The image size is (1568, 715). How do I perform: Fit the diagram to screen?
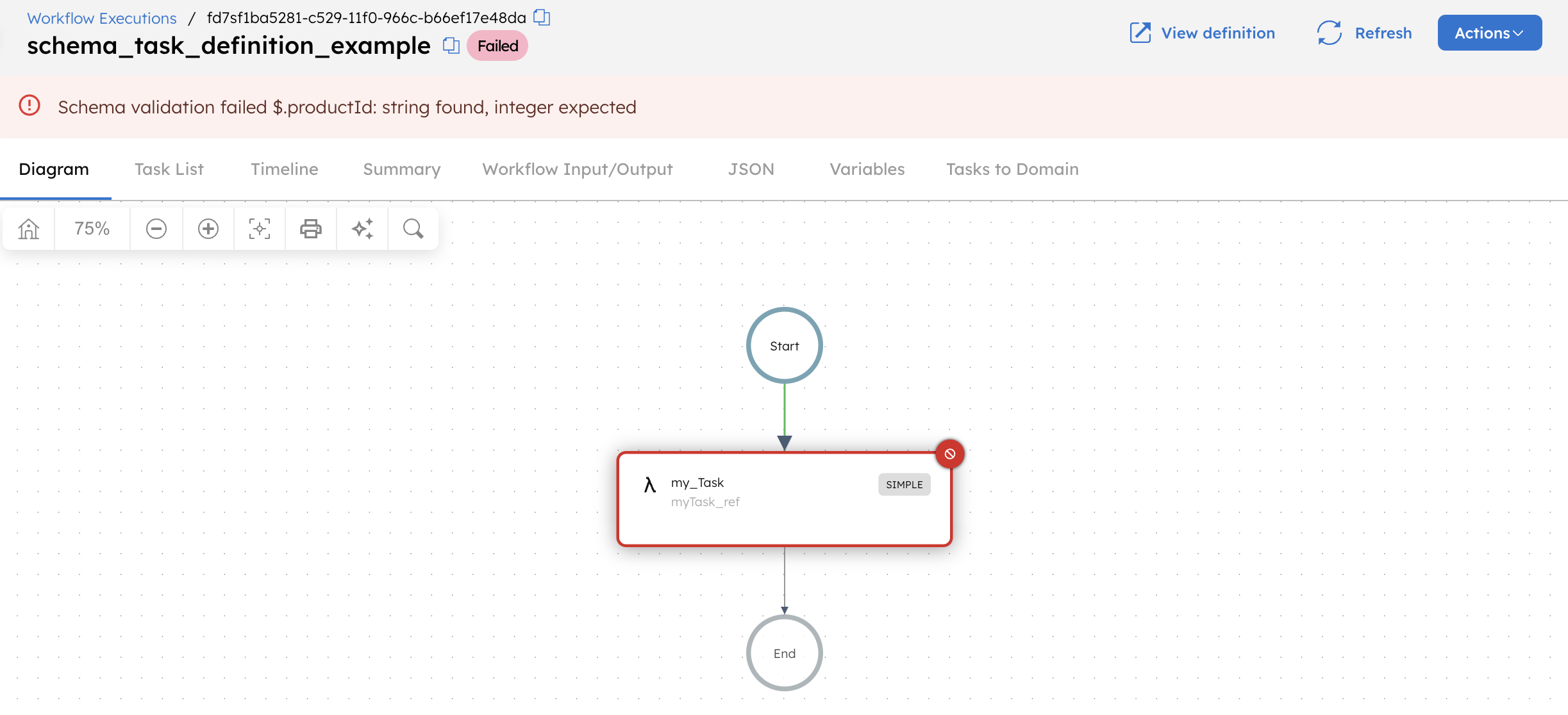(x=259, y=228)
